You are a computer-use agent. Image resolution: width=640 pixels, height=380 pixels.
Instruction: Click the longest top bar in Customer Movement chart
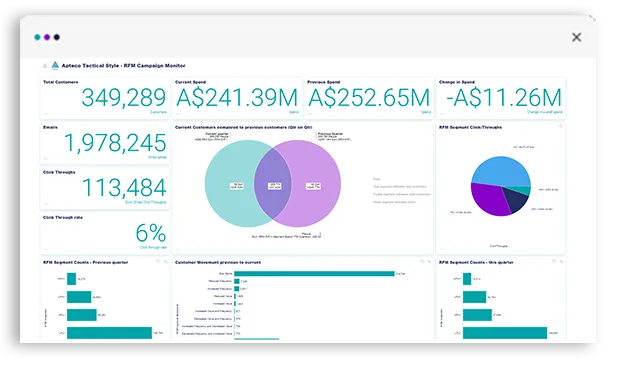(314, 273)
